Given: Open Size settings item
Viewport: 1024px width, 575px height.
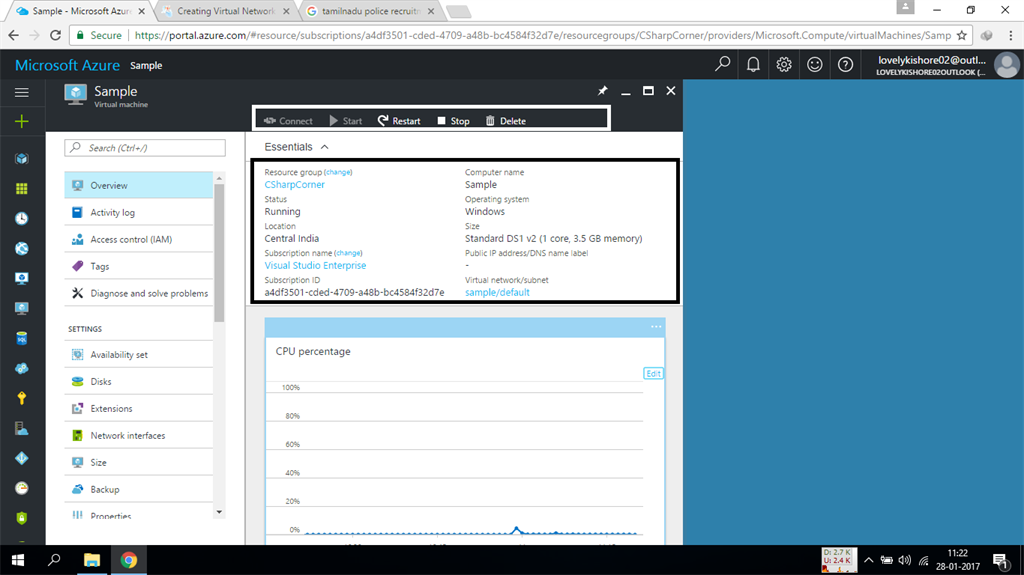Looking at the screenshot, I should tap(138, 462).
